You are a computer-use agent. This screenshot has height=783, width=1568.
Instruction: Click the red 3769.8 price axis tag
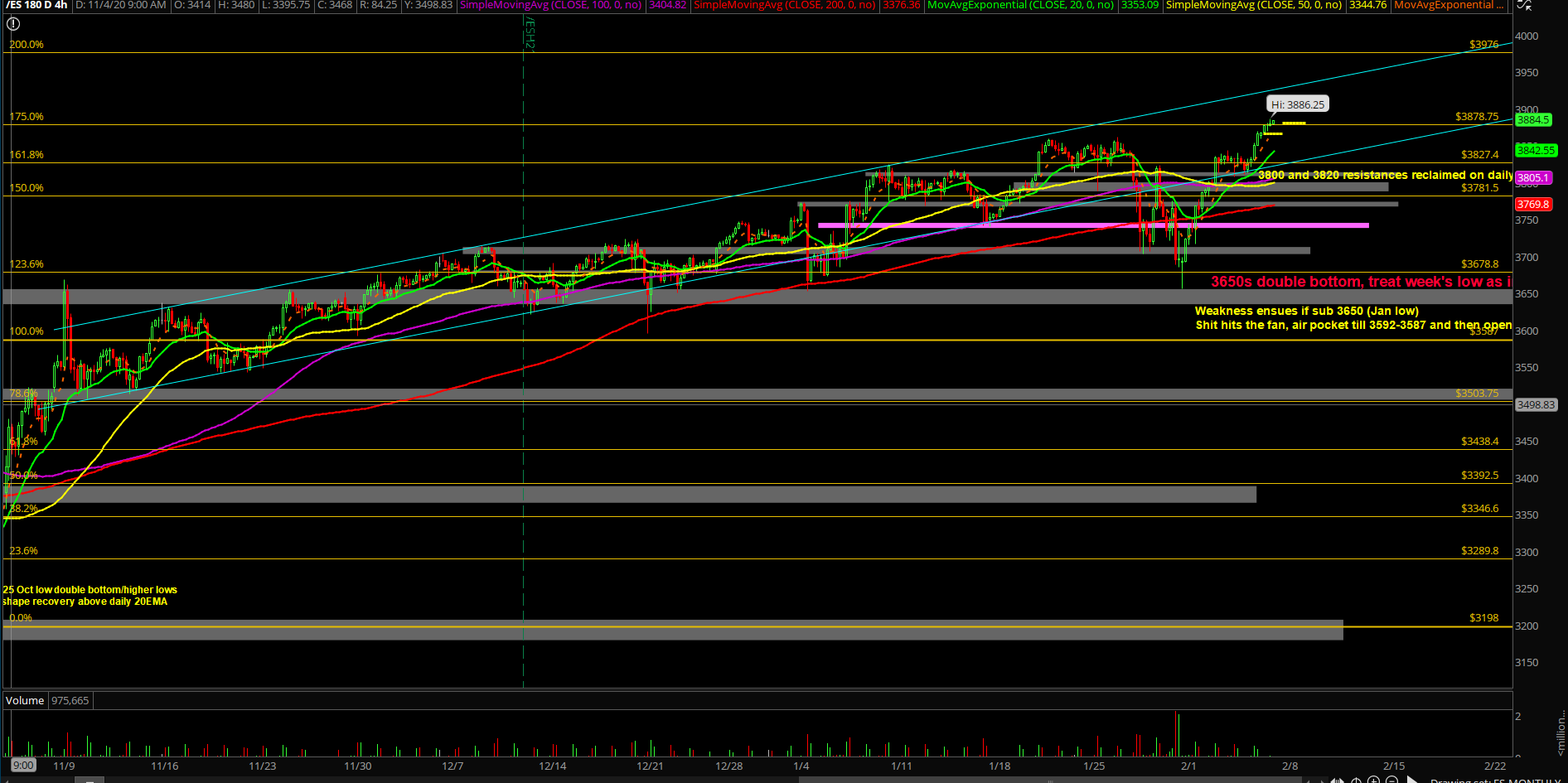(1533, 204)
